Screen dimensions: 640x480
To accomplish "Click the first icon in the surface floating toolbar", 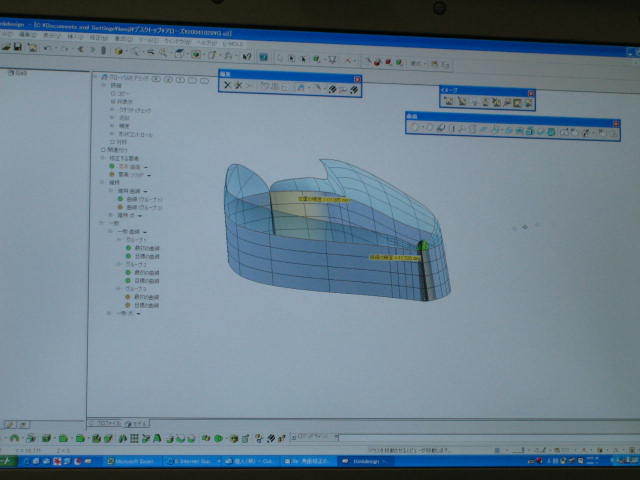I will coord(415,127).
